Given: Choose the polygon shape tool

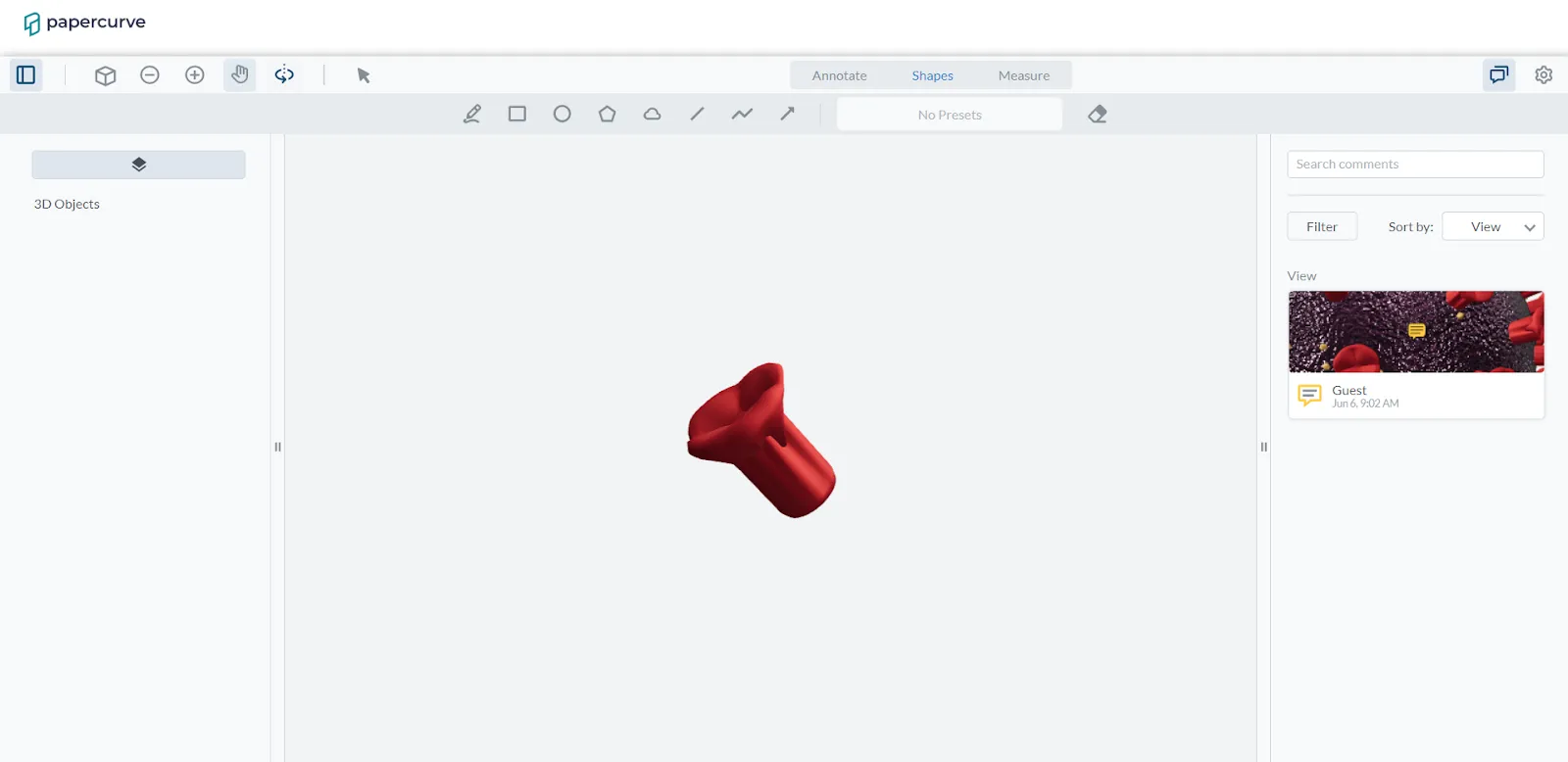Looking at the screenshot, I should click(x=608, y=115).
